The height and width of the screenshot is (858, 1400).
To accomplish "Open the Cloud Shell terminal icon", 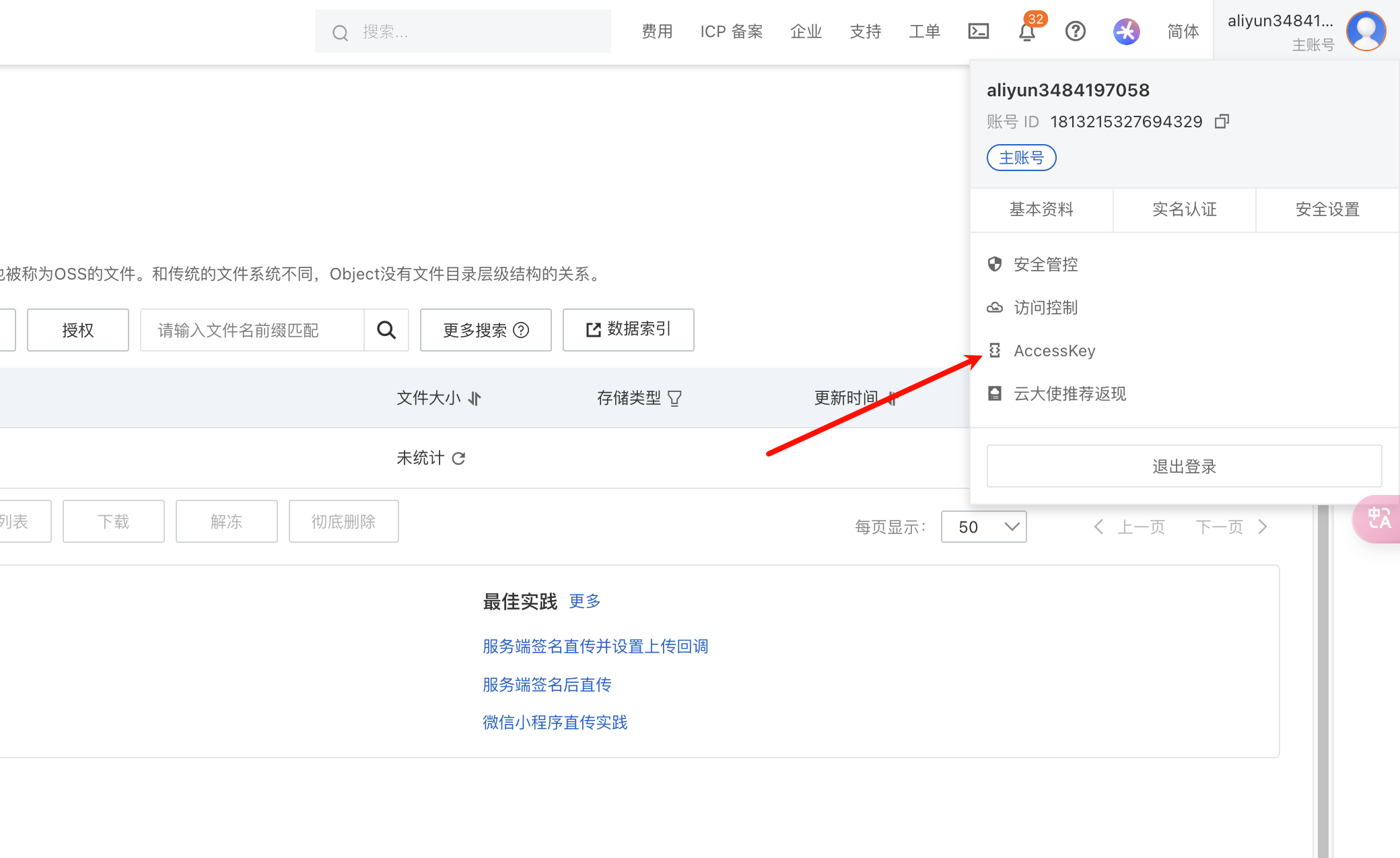I will [x=978, y=31].
